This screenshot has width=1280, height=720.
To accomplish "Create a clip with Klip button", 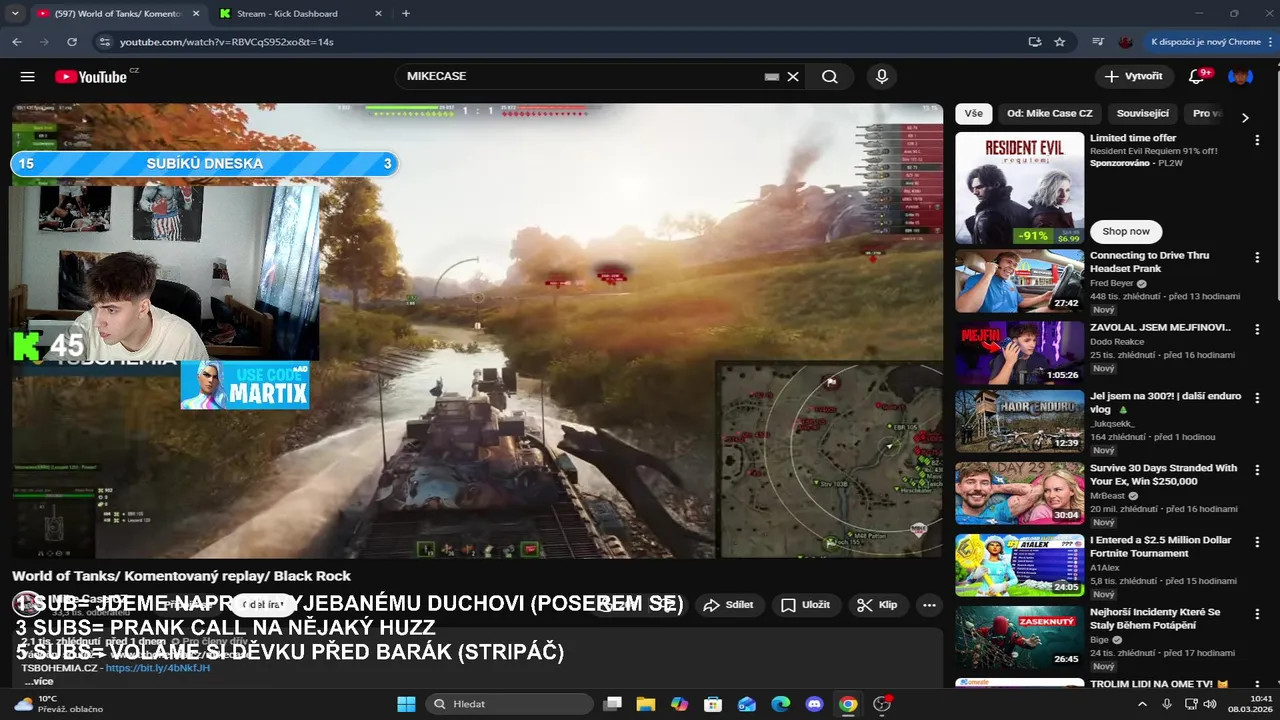I will (877, 605).
